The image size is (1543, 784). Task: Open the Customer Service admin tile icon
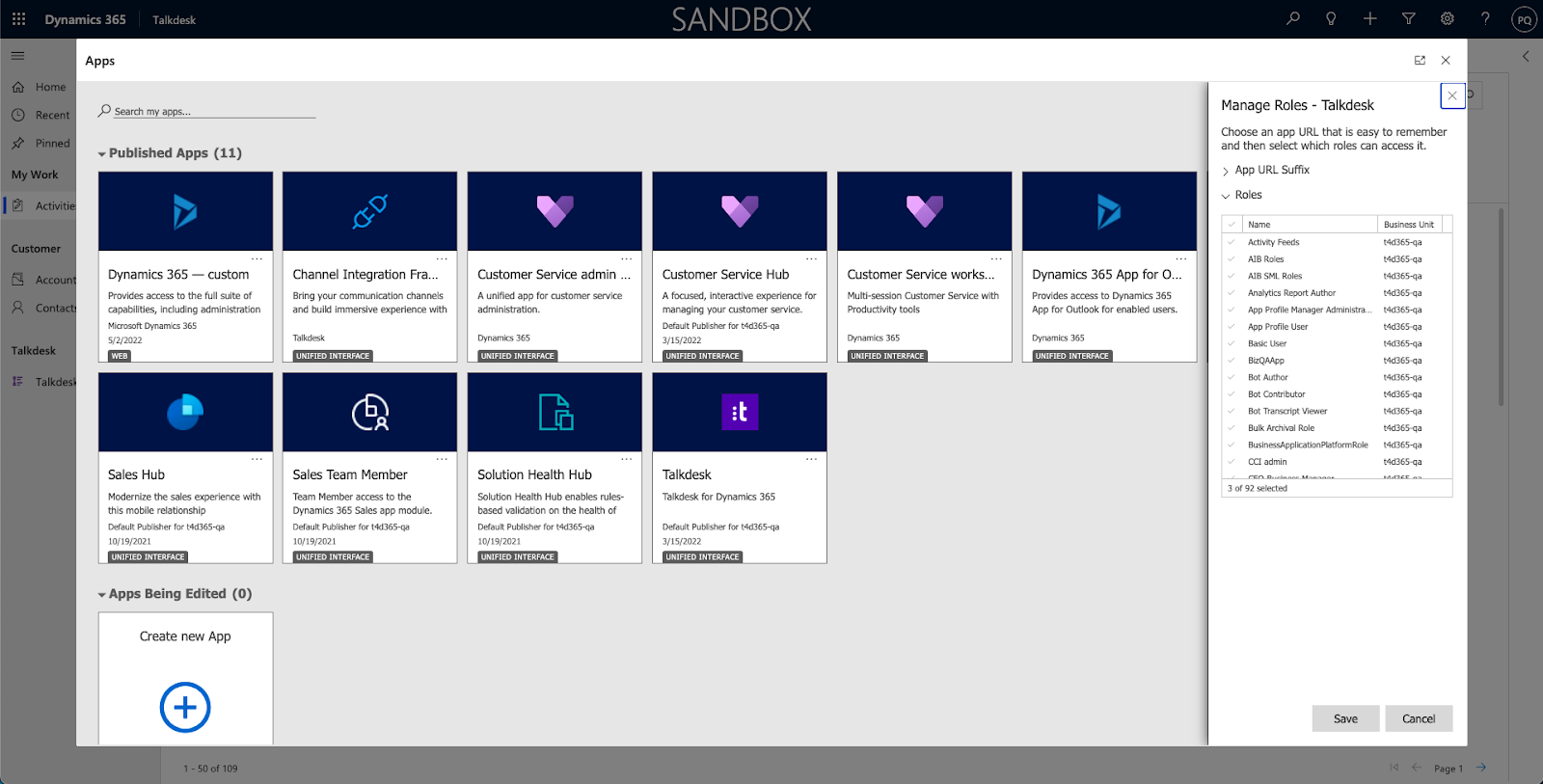point(555,211)
